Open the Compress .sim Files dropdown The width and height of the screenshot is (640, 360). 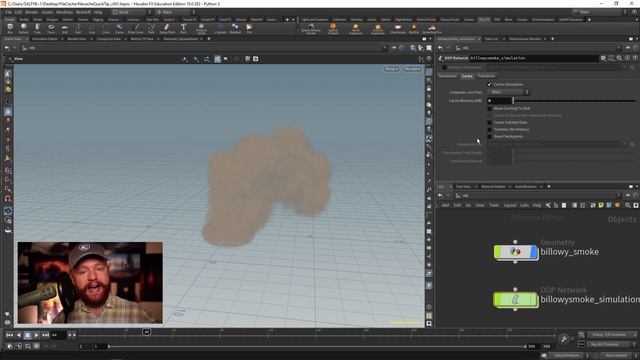pyautogui.click(x=508, y=92)
